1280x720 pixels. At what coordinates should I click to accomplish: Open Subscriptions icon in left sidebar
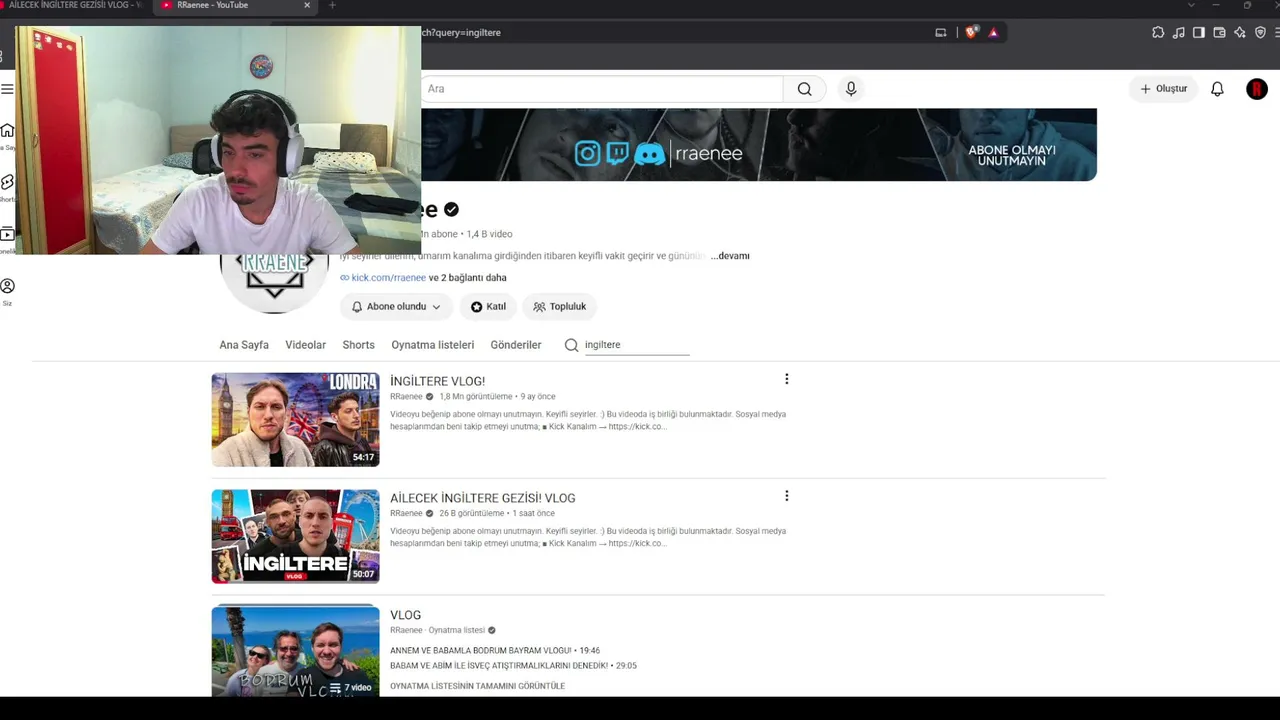click(x=7, y=234)
